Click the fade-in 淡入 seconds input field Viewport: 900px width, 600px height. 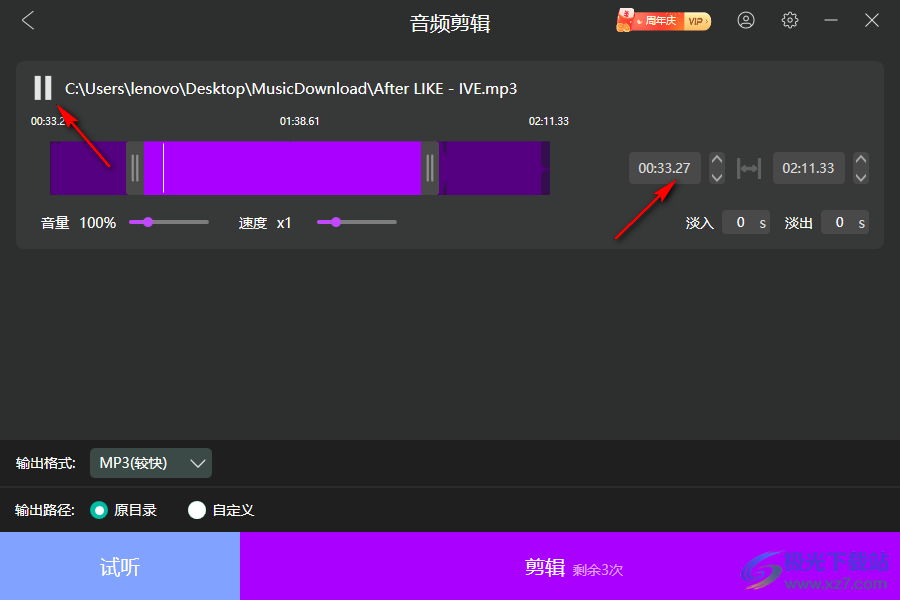[746, 222]
